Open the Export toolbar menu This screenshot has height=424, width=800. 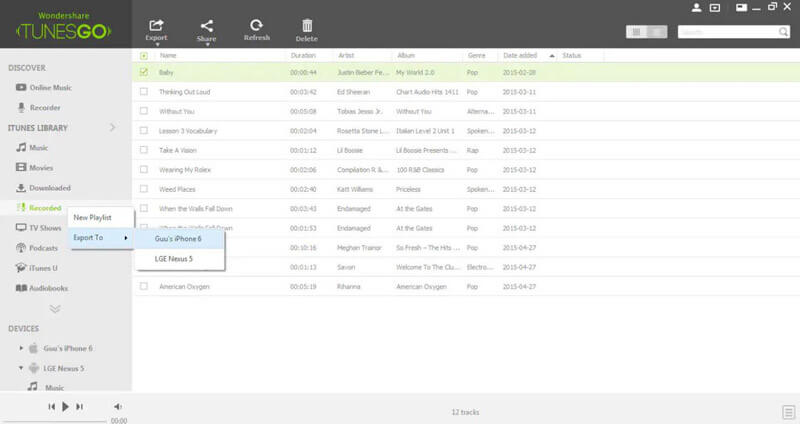[x=156, y=31]
